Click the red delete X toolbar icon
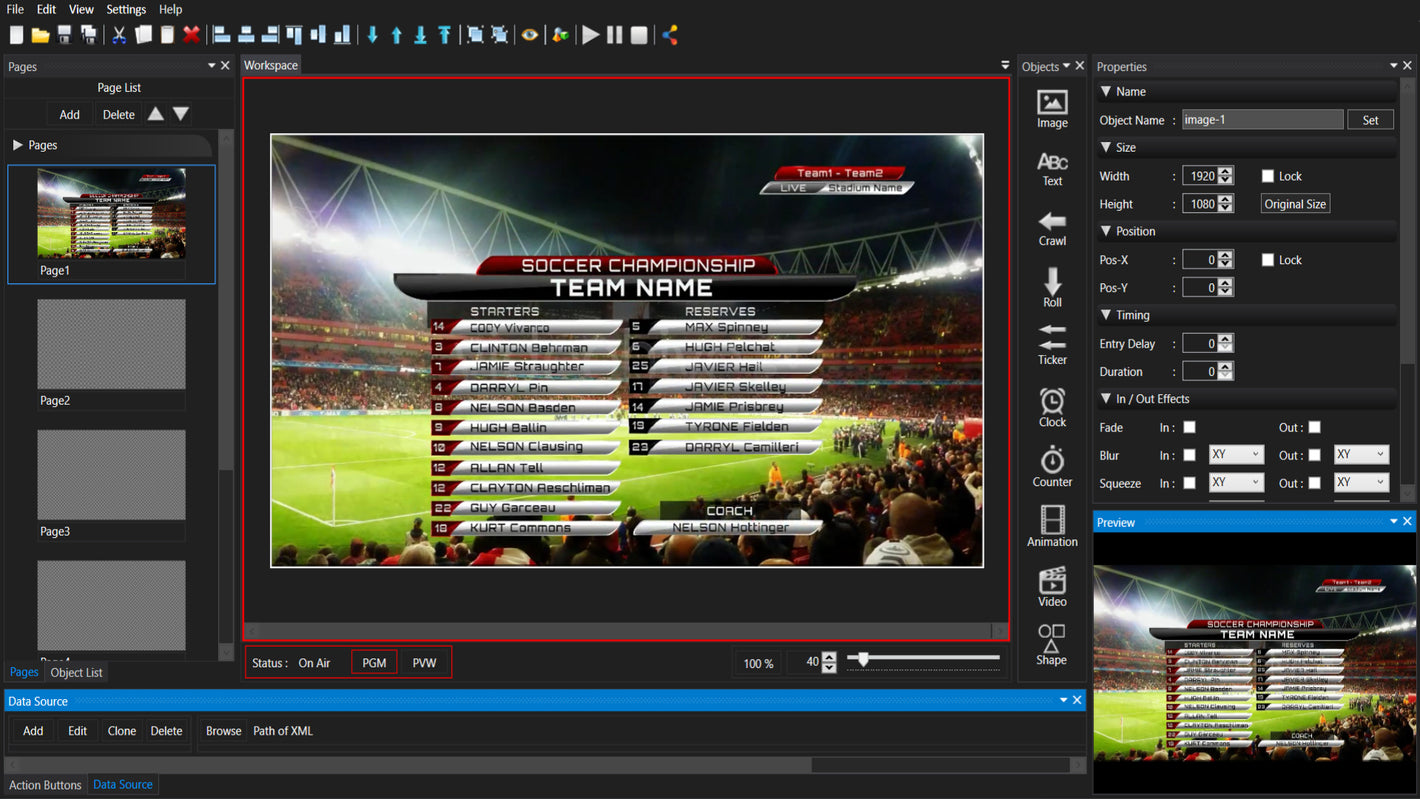The width and height of the screenshot is (1420, 799). [191, 35]
